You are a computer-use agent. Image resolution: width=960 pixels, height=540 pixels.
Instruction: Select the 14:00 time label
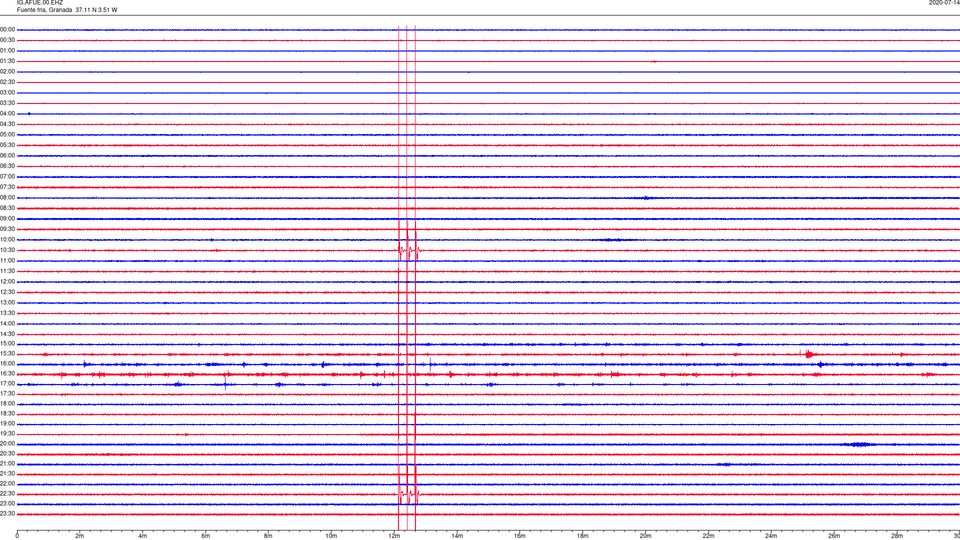[x=7, y=323]
